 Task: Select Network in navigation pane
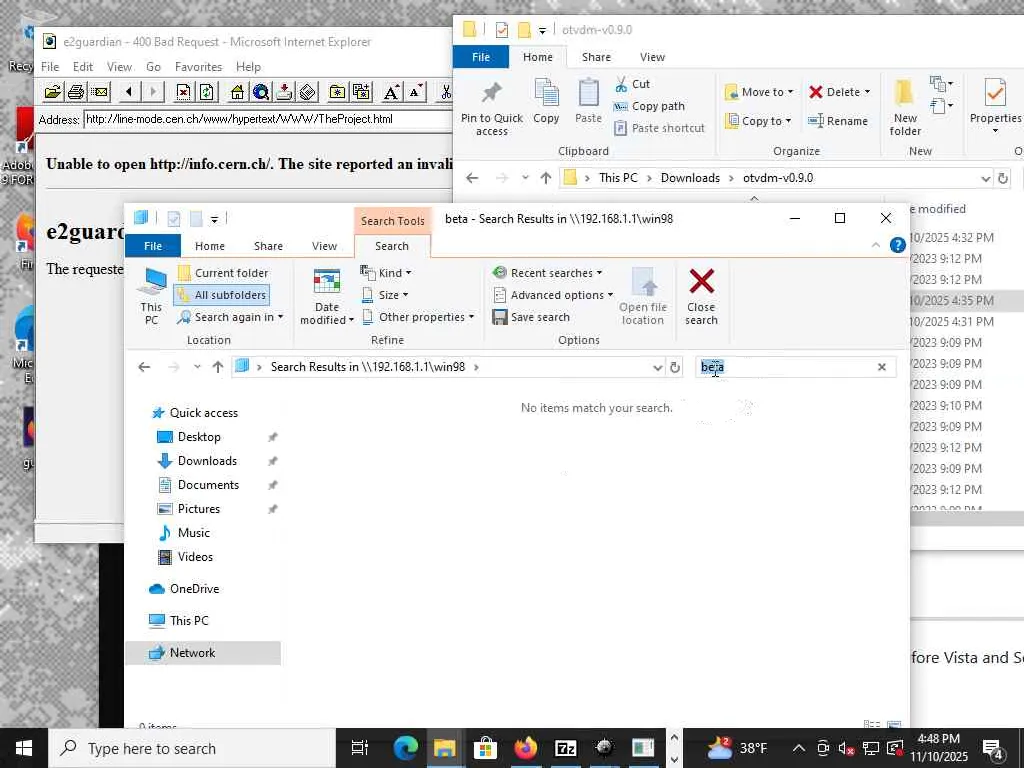point(203,652)
